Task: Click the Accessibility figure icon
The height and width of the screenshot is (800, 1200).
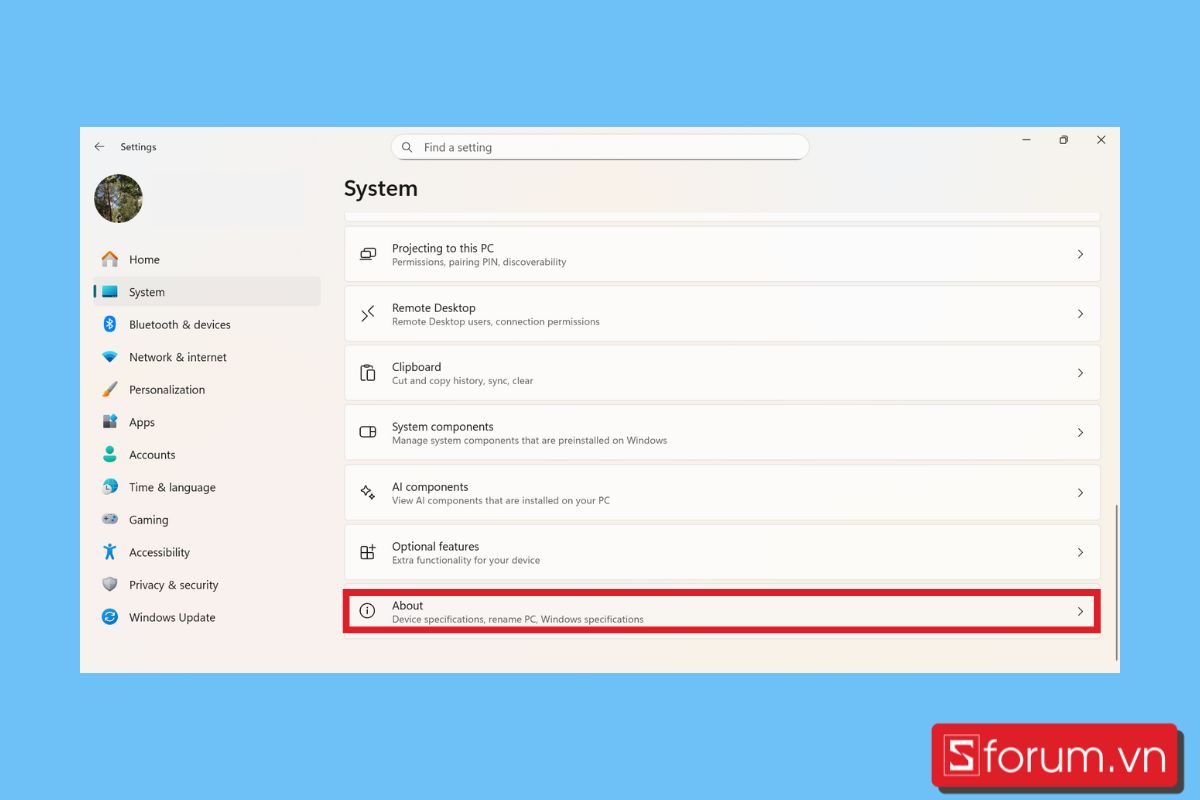Action: coord(110,552)
